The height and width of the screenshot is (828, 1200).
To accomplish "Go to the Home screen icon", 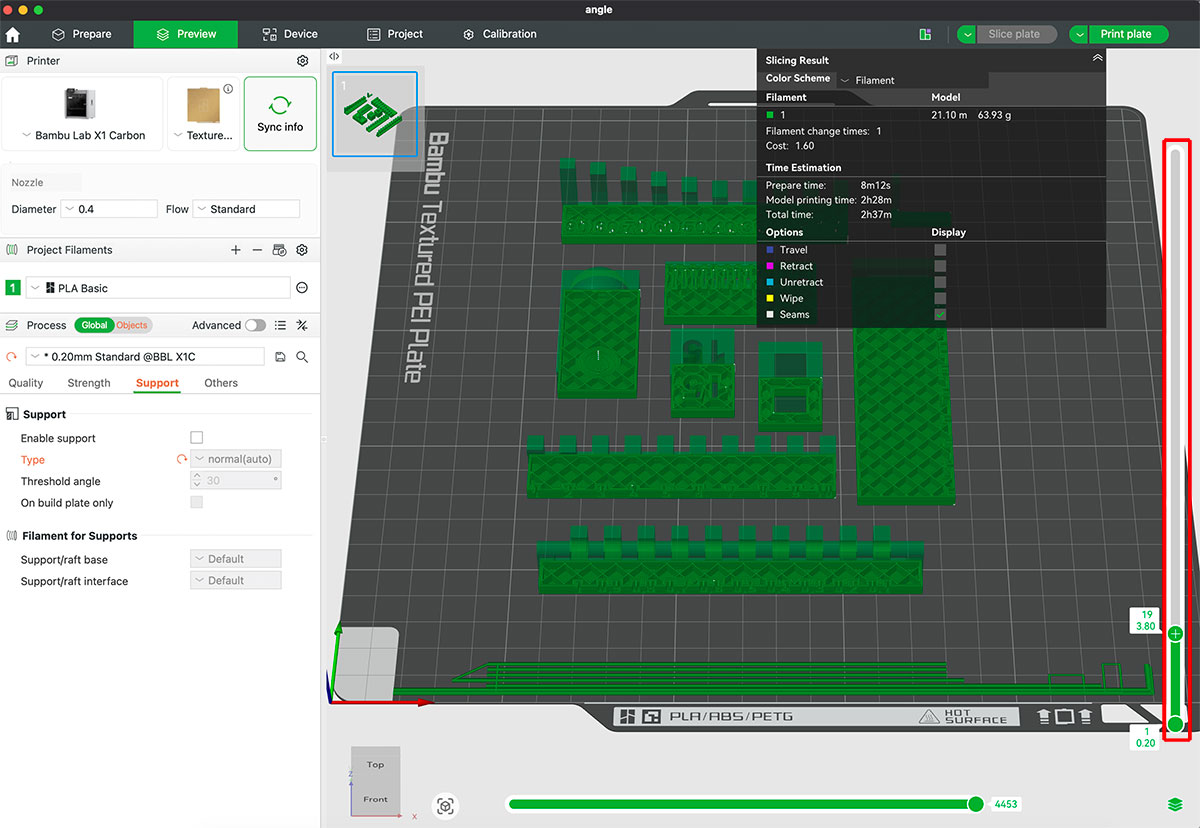I will click(x=13, y=34).
